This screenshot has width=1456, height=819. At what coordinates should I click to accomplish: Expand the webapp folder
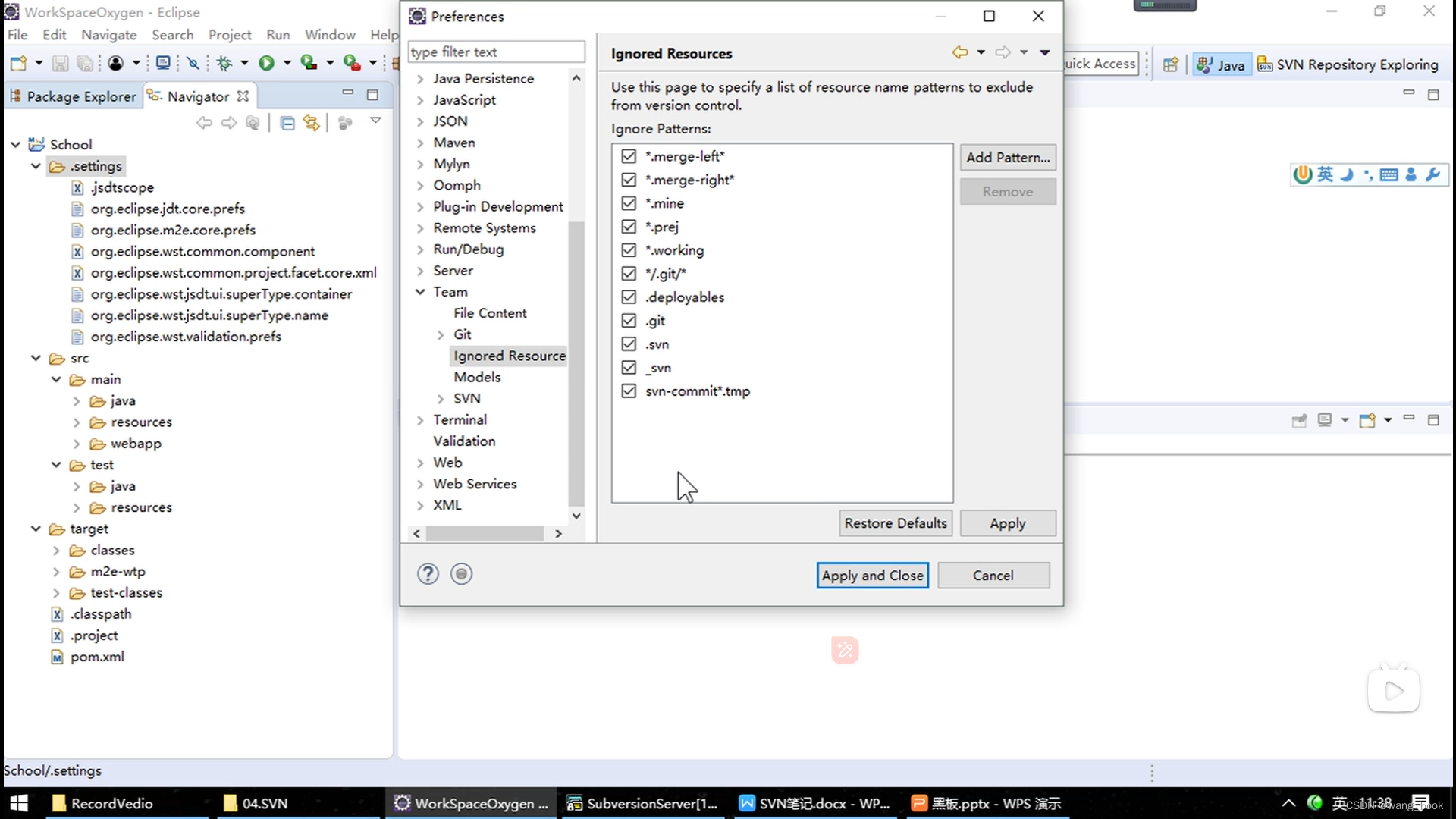pos(77,444)
